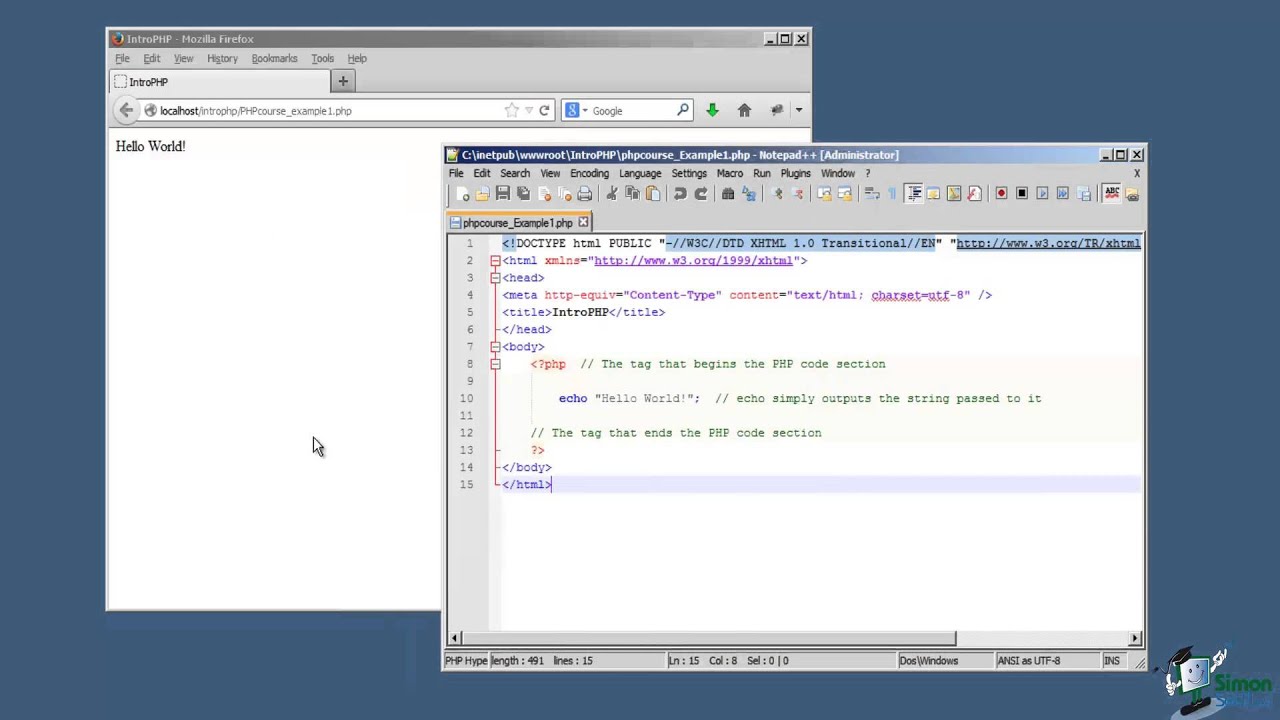The height and width of the screenshot is (720, 1280).
Task: Toggle the Word Wrap toolbar icon
Action: [871, 193]
